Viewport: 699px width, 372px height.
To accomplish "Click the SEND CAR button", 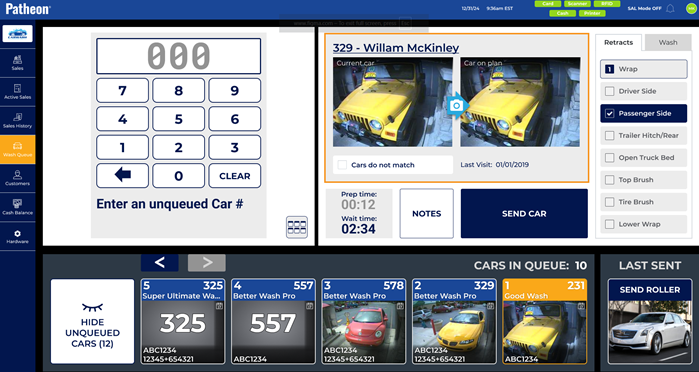I will (524, 213).
